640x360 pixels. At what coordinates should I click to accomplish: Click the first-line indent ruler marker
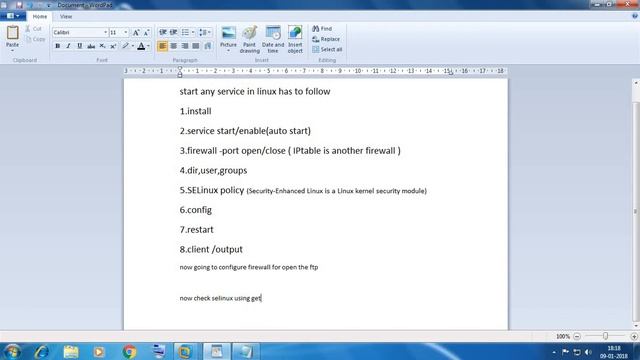(180, 69)
